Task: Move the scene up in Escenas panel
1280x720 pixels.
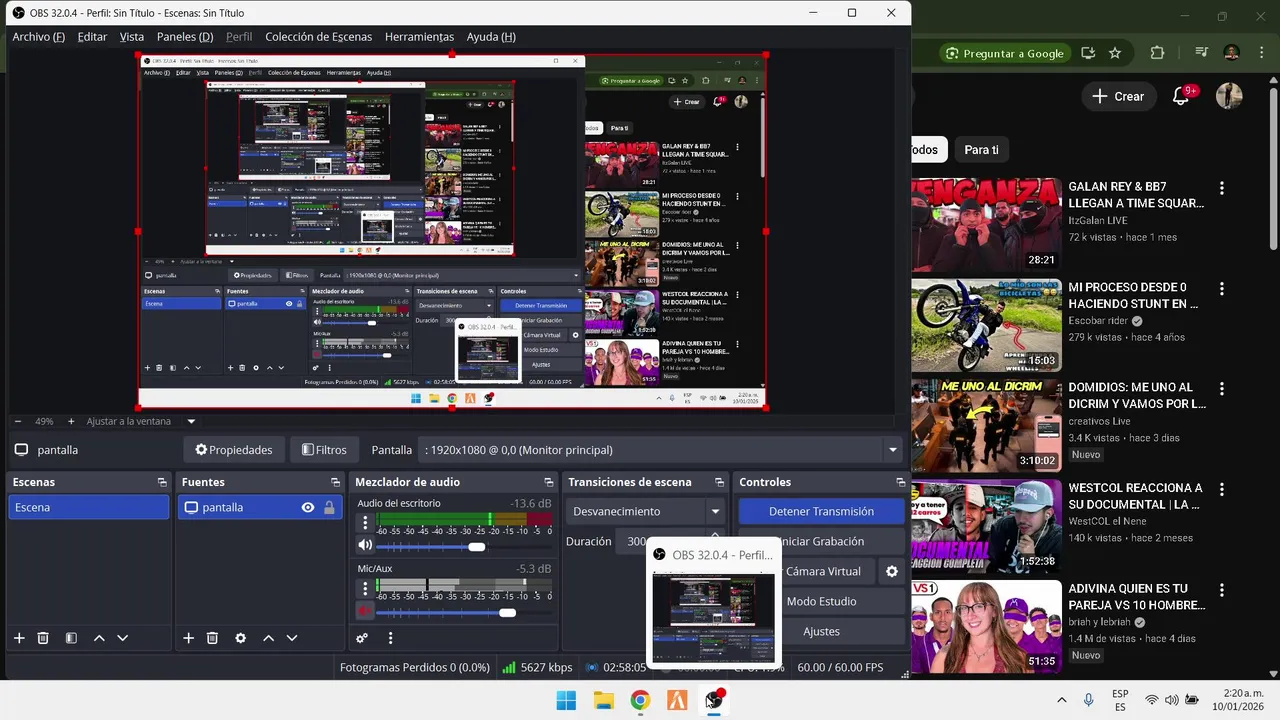Action: (99, 638)
